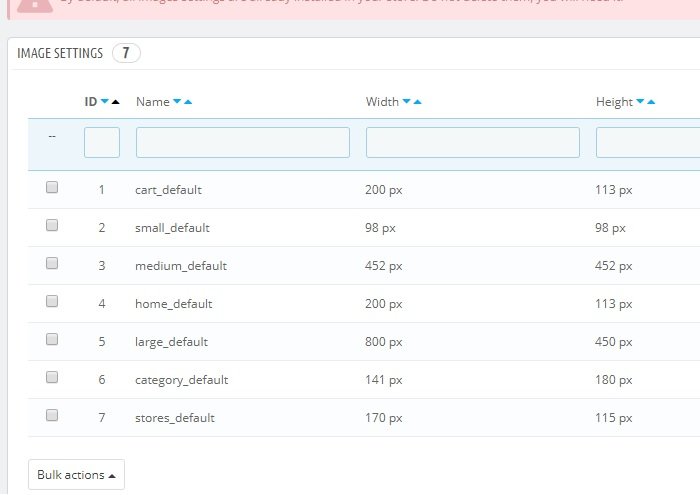
Task: Sort Name column ascending arrow
Action: coord(188,102)
